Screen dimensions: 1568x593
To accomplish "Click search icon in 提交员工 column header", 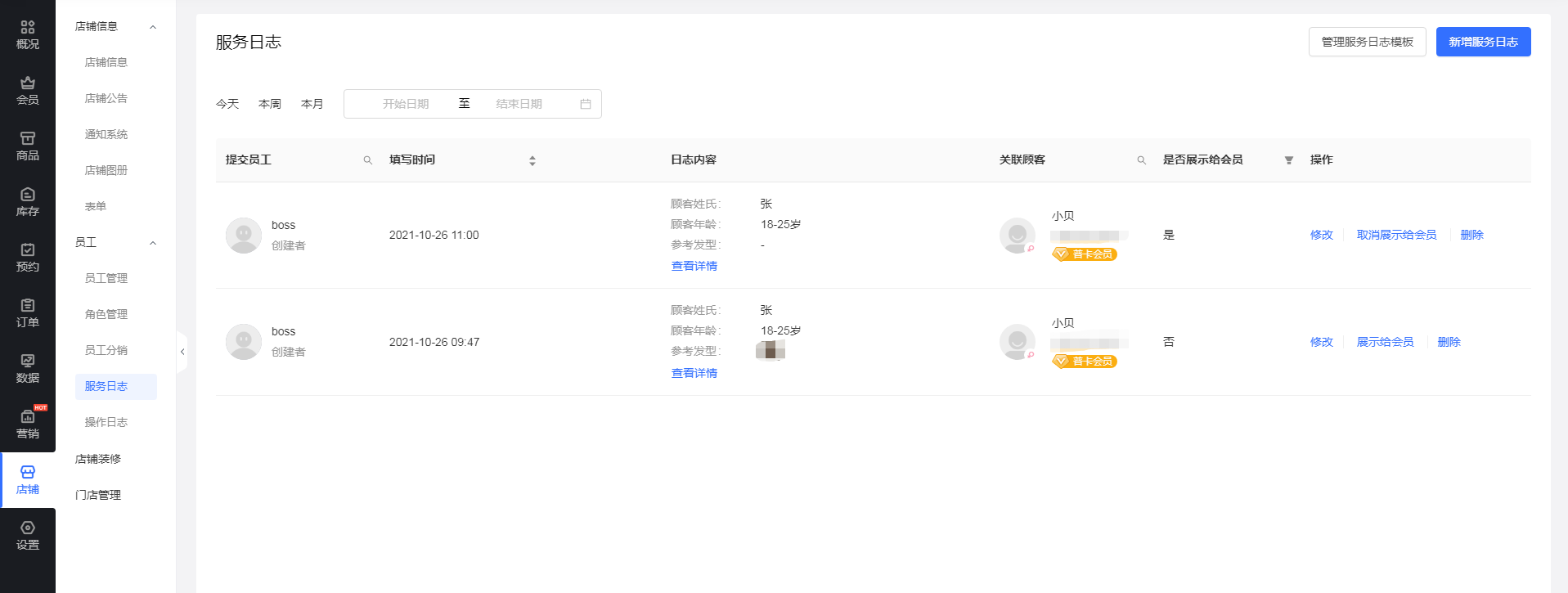I will pyautogui.click(x=368, y=160).
